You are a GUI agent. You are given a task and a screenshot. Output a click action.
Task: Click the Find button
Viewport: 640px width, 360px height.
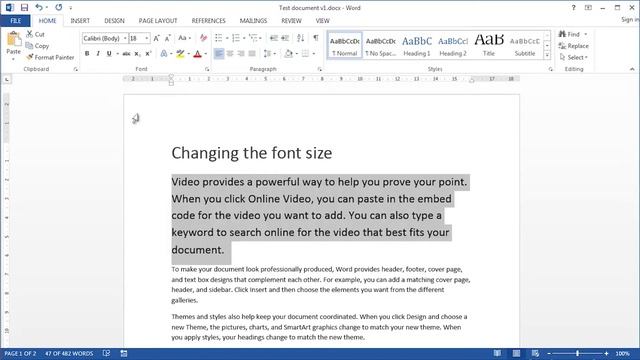[x=569, y=35]
